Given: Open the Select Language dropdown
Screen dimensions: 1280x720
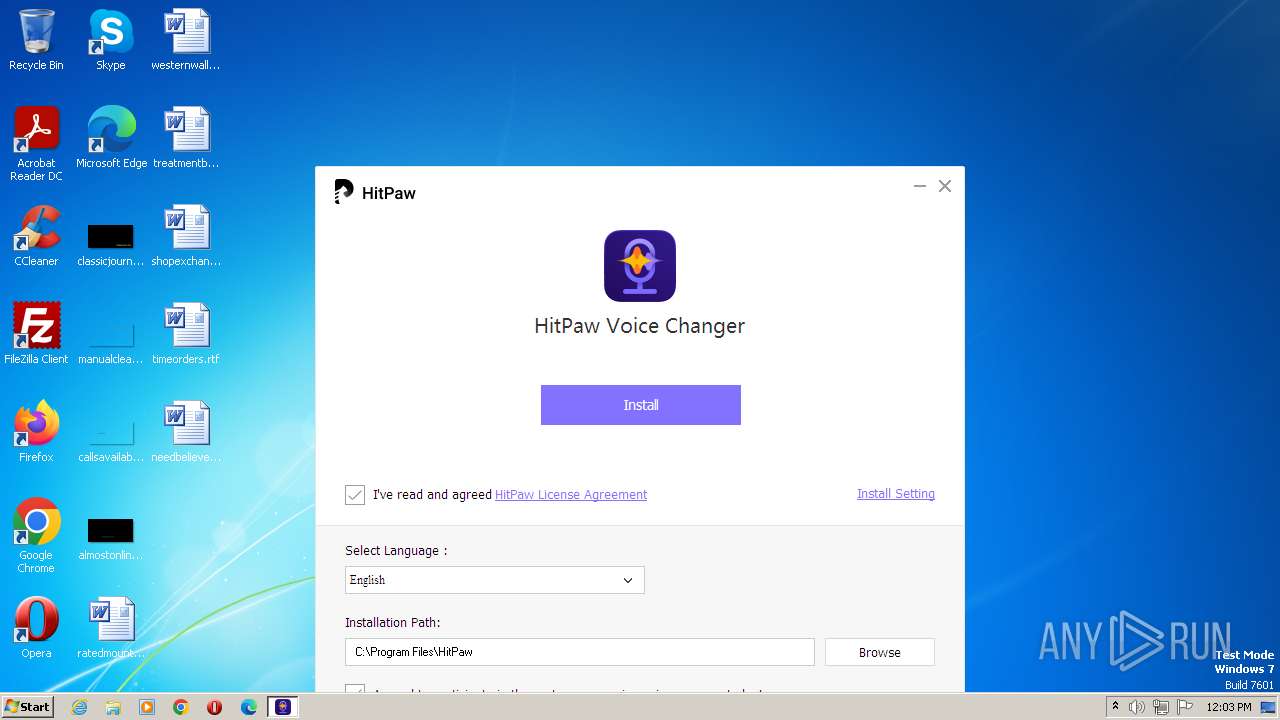Looking at the screenshot, I should point(495,580).
